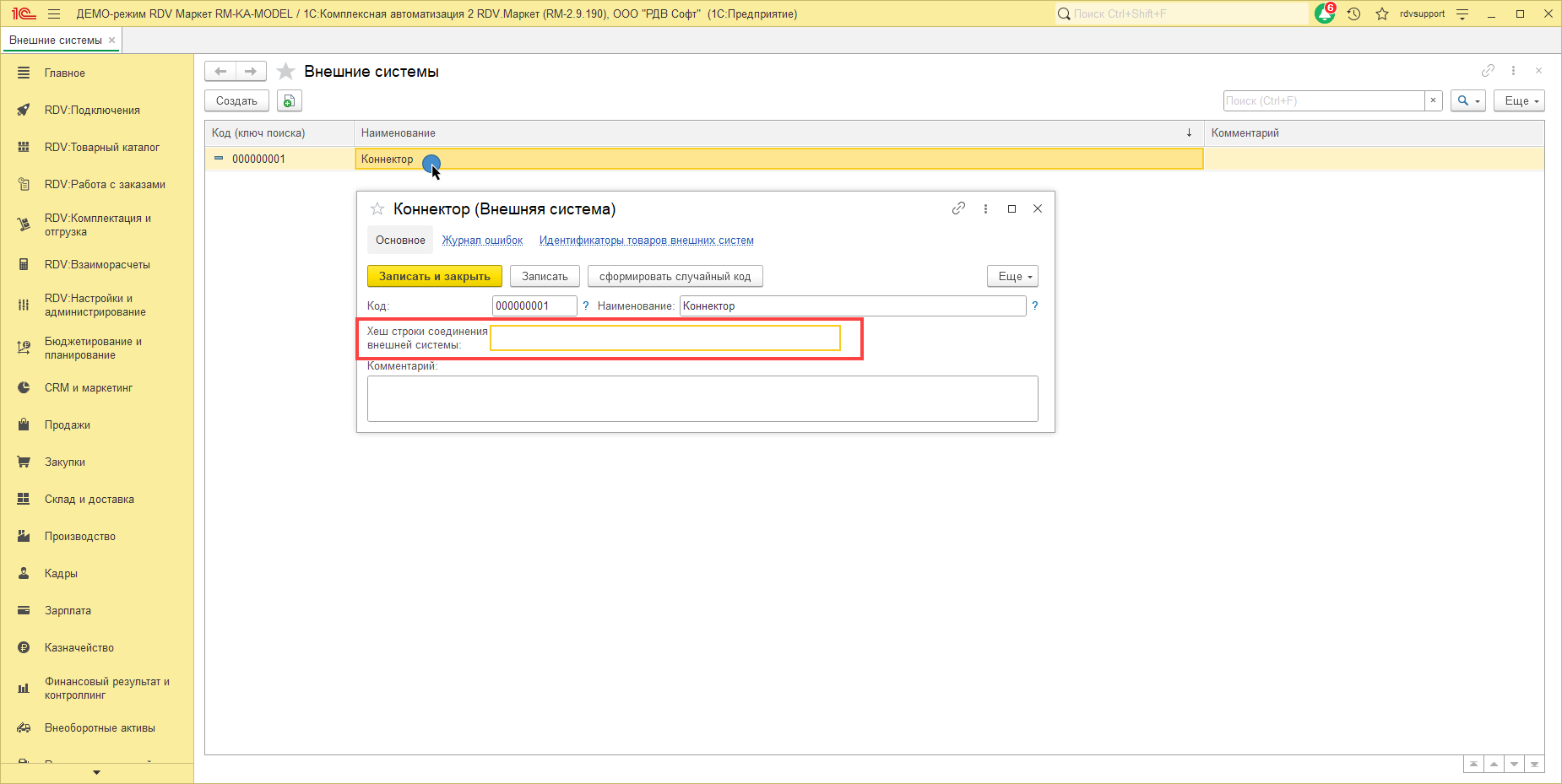This screenshot has height=784, width=1562.
Task: Click the create-by-copy icon next to Создать
Action: pyautogui.click(x=289, y=101)
